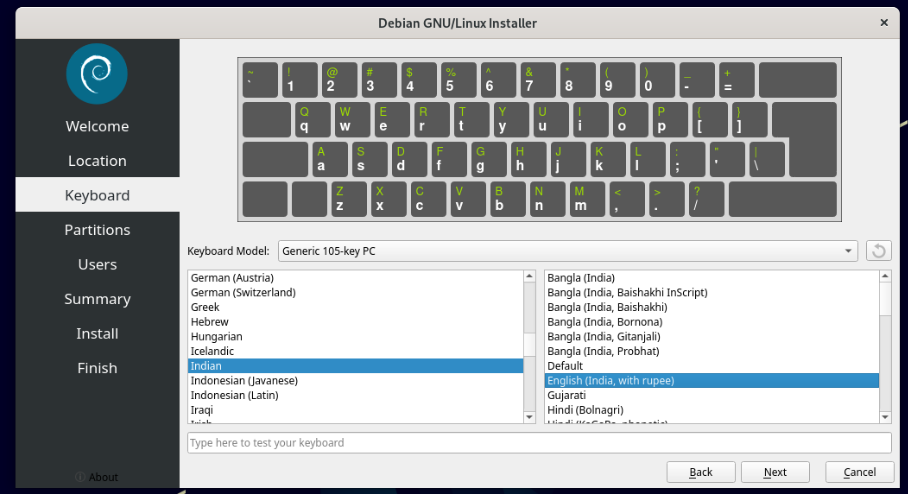This screenshot has width=908, height=494.
Task: Reset keyboard model with the refresh icon
Action: click(x=879, y=251)
